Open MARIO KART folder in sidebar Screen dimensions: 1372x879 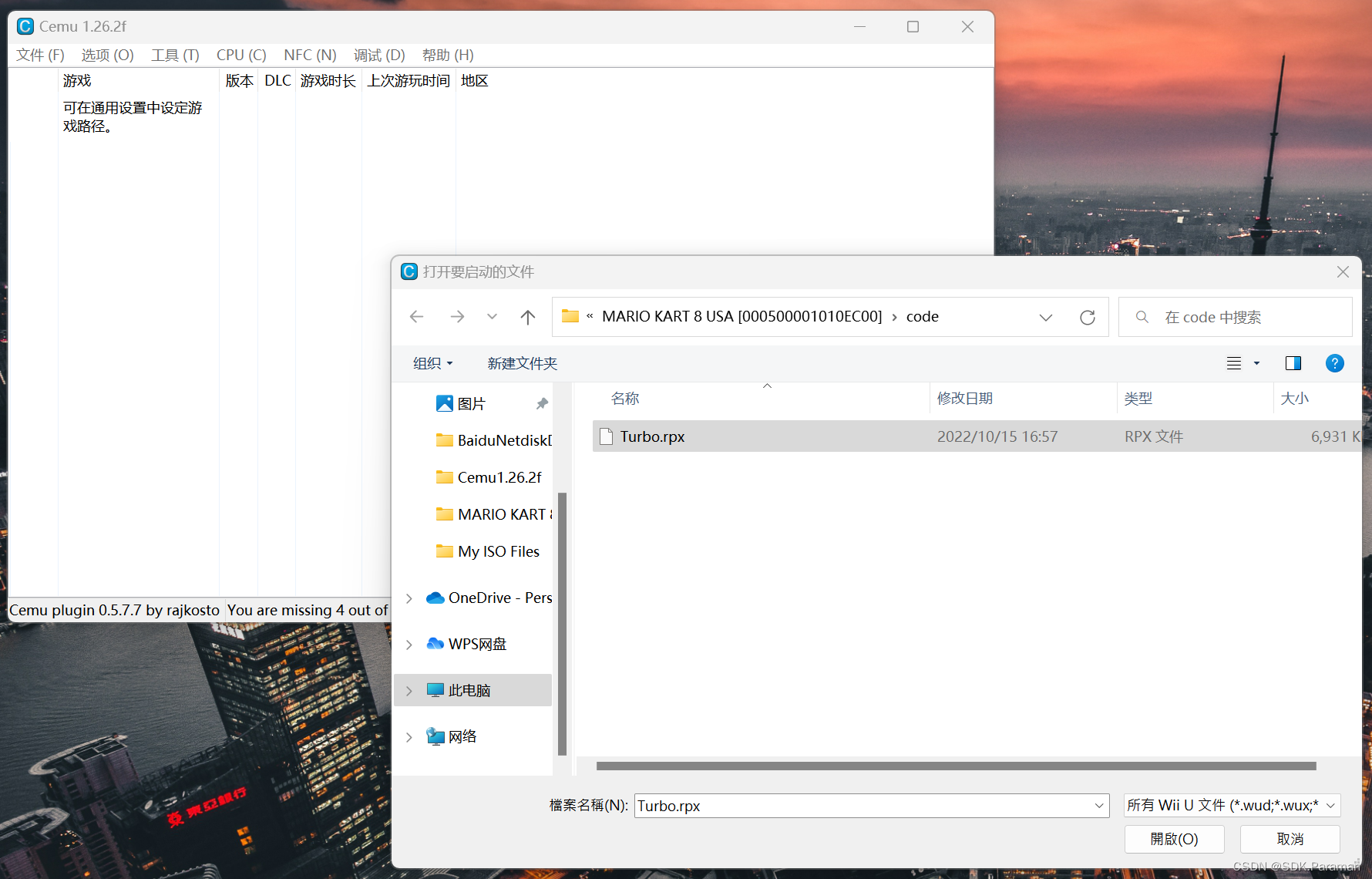(x=494, y=514)
